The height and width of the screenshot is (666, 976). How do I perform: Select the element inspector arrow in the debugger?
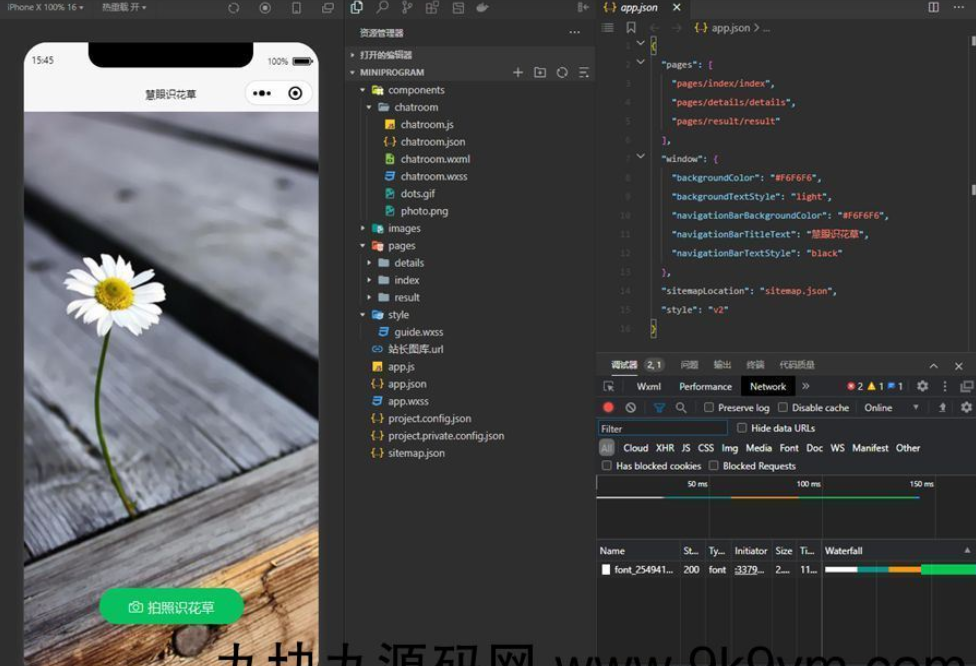click(x=609, y=387)
